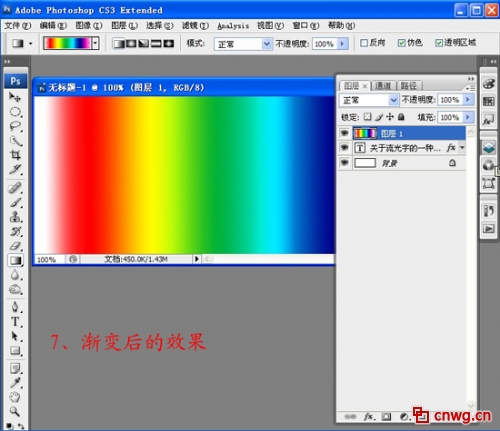Toggle the Dither (仿色) checkbox
Screen dimensions: 500x431
click(402, 43)
